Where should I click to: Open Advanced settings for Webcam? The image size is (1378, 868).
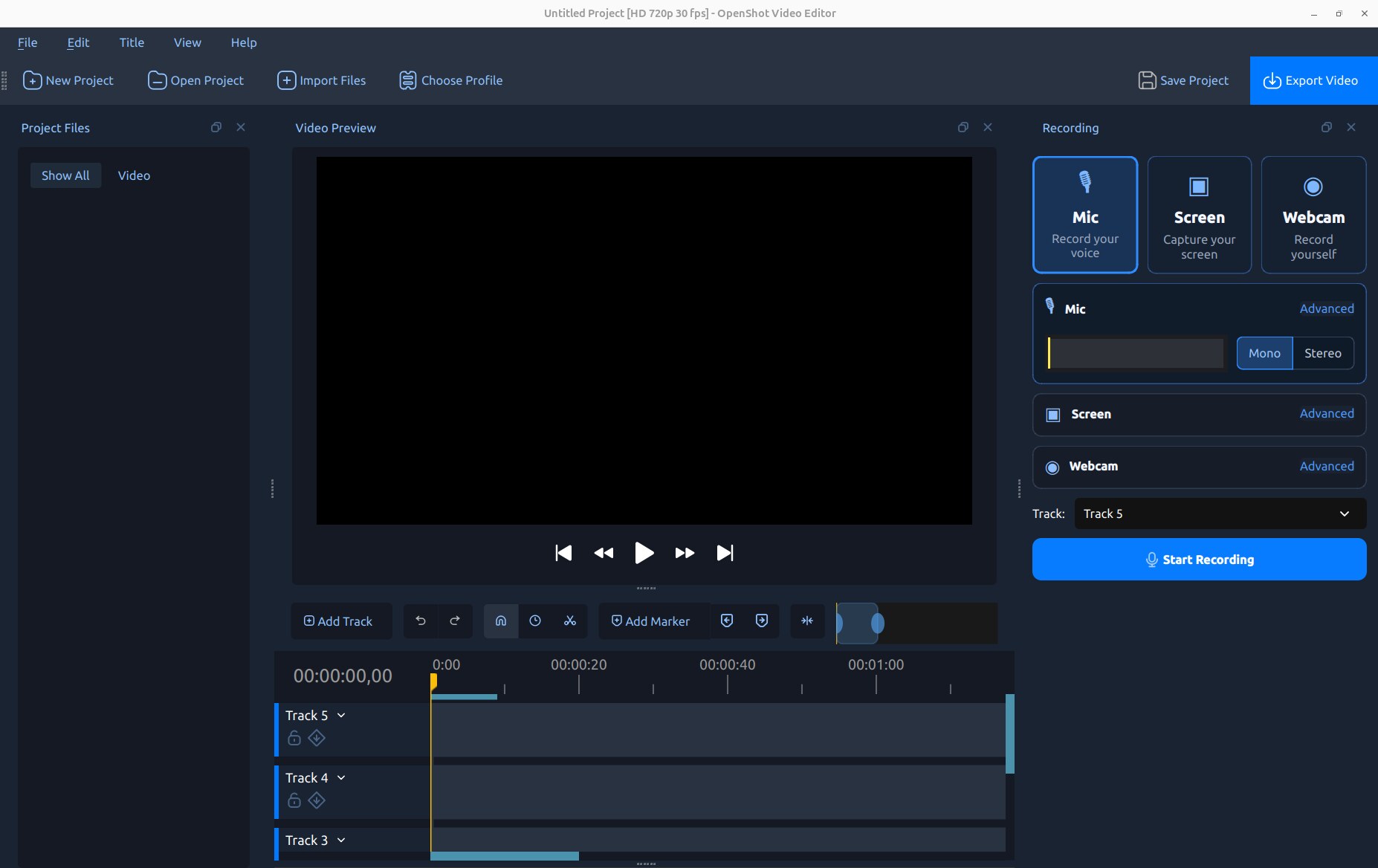tap(1327, 466)
